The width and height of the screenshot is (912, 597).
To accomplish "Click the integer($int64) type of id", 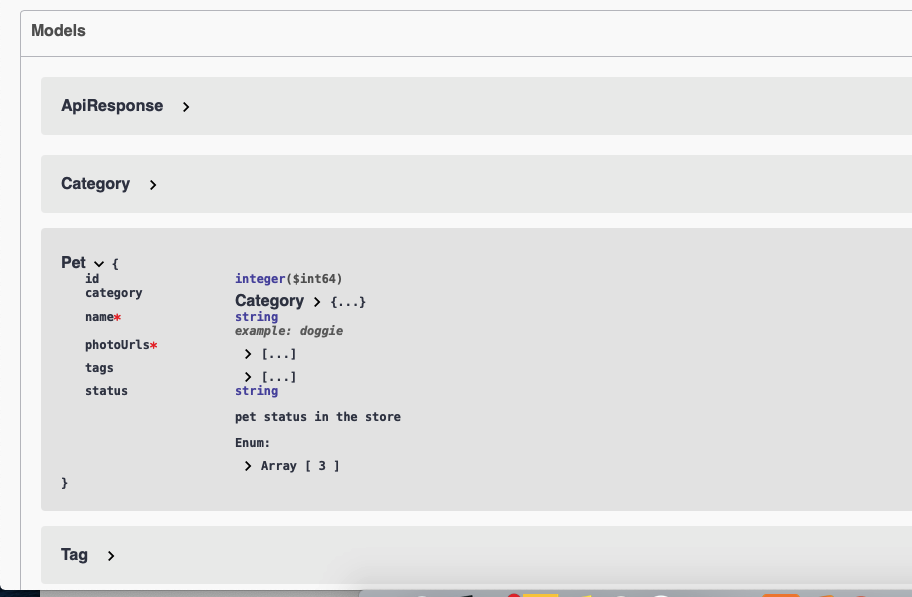I will tap(288, 279).
